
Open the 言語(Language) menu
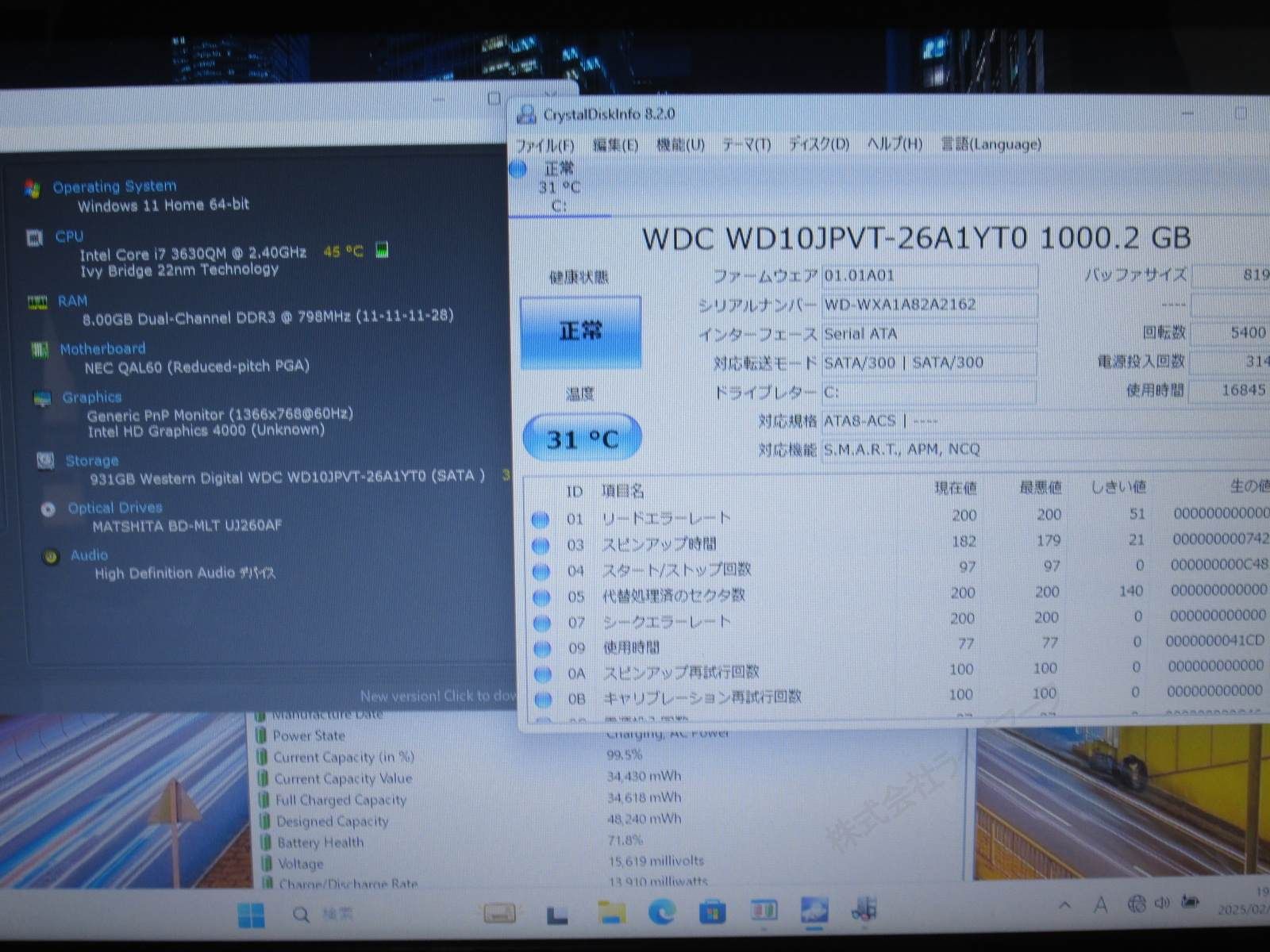point(991,144)
